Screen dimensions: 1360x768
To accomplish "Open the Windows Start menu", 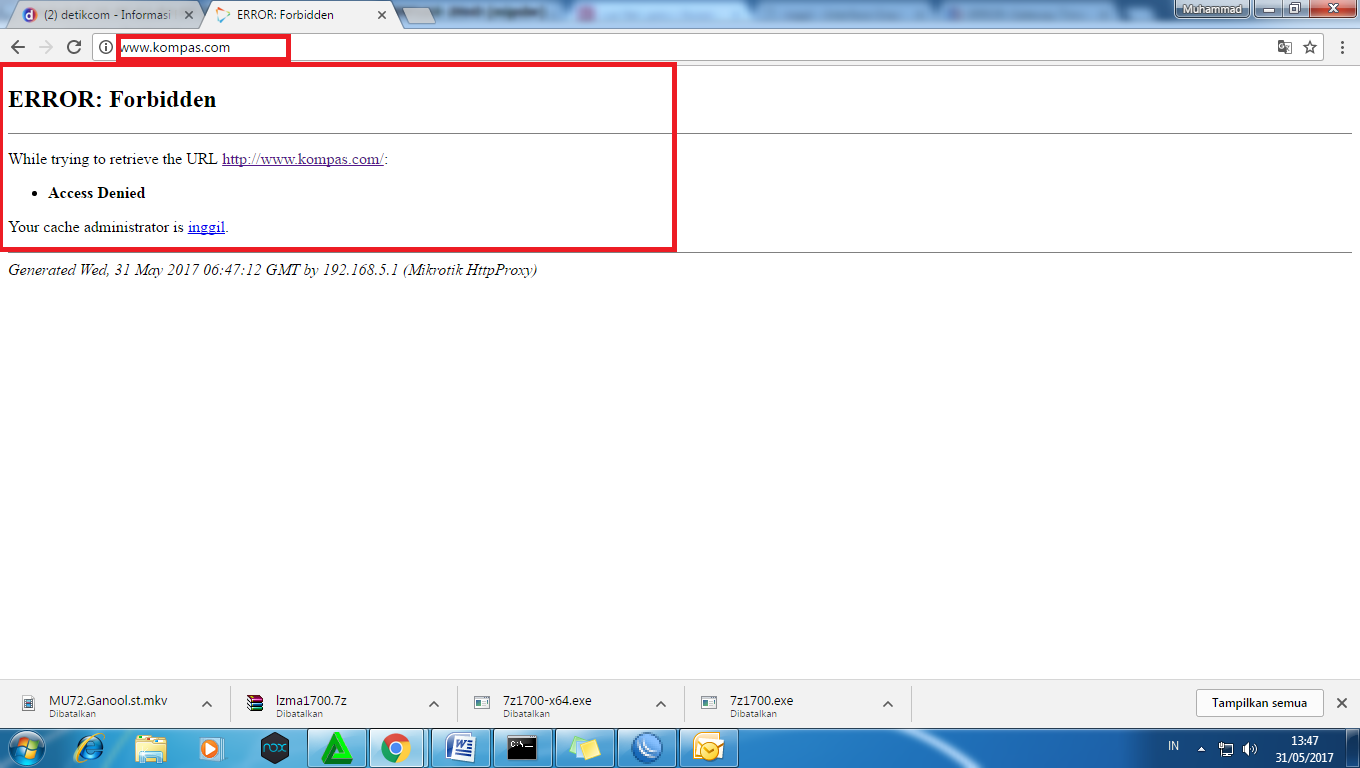I will click(x=27, y=748).
